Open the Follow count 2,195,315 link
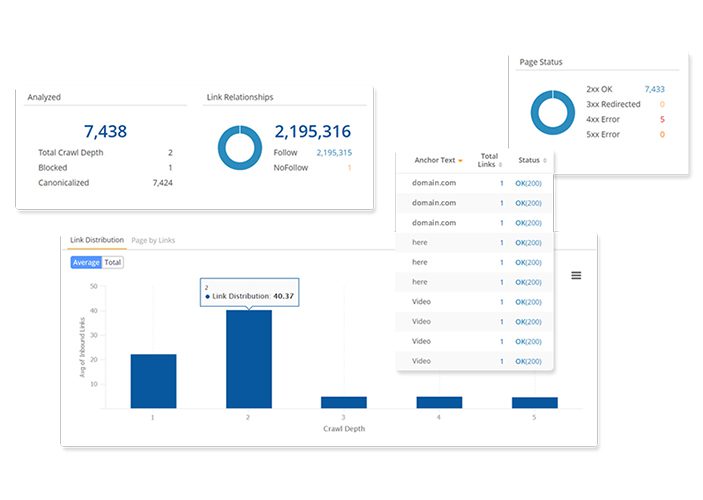This screenshot has height=500, width=703. (333, 153)
